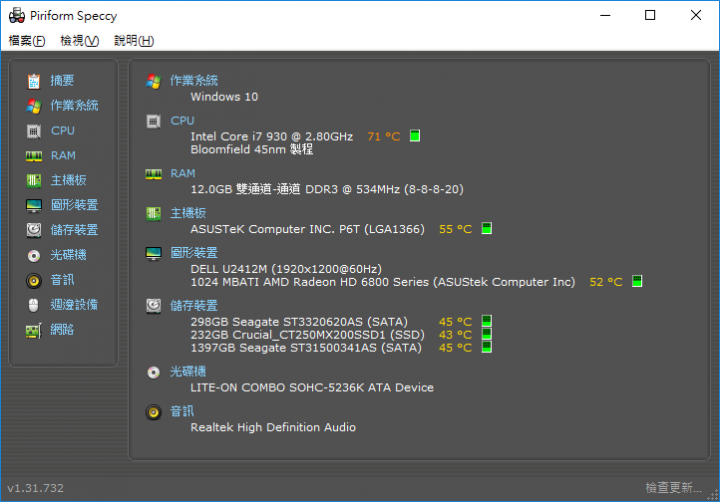
Task: Open the 音訊 heading link in summary
Action: tap(182, 411)
